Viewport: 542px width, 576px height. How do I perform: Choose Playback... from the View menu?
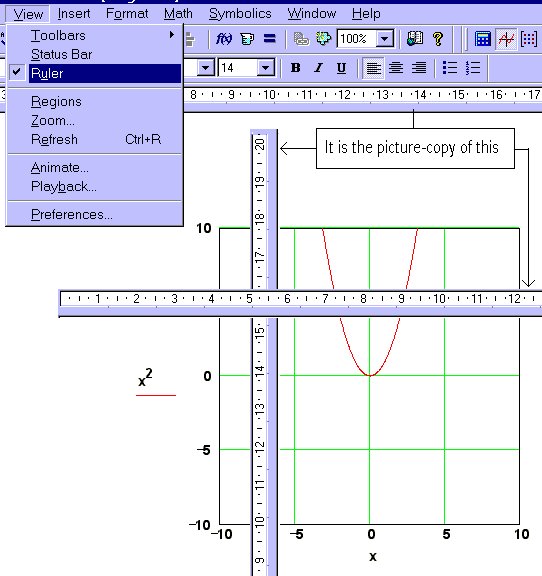[x=95, y=187]
